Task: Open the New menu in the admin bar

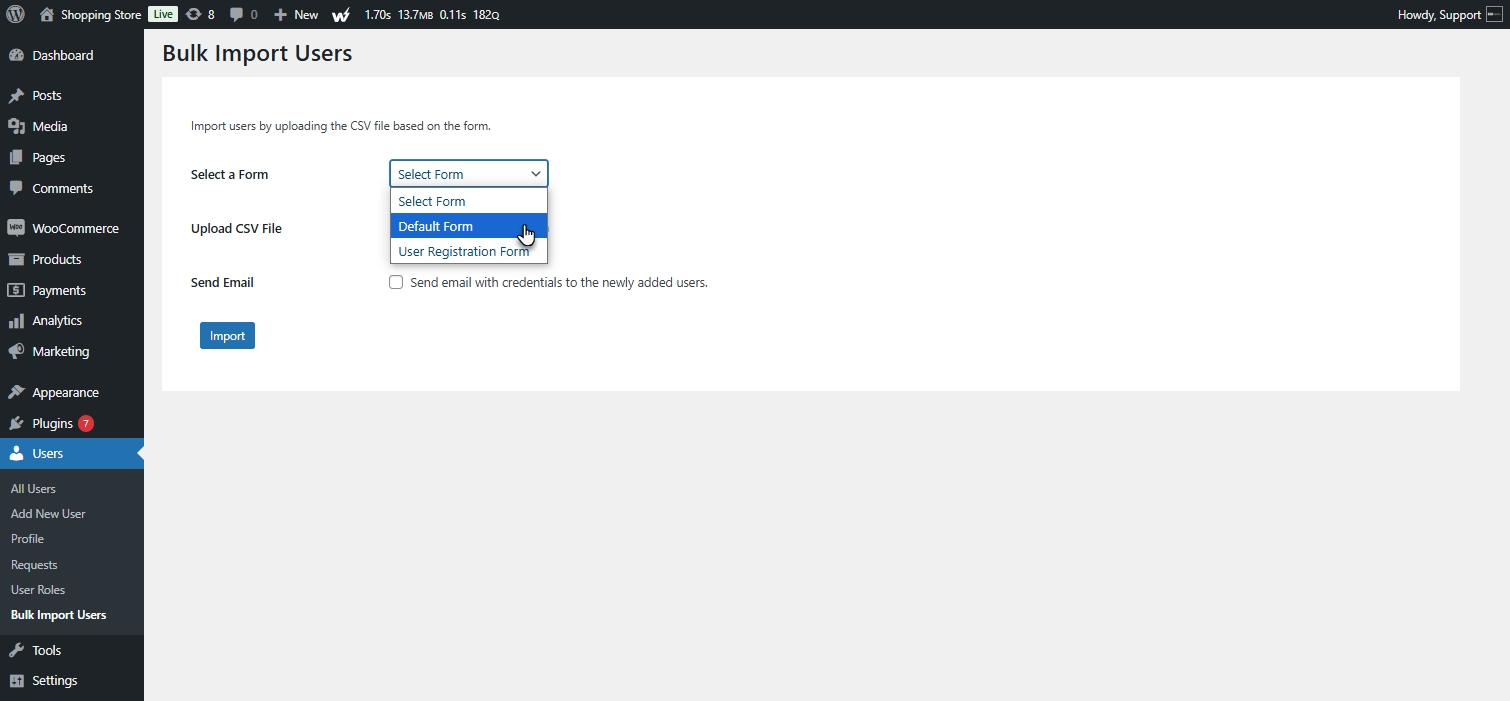Action: click(295, 14)
